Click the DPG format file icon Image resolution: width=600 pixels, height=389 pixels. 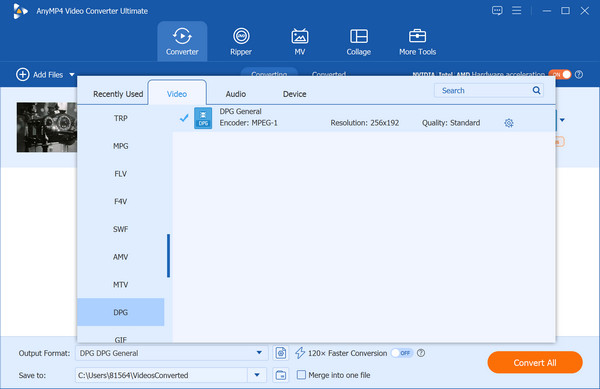(x=203, y=118)
